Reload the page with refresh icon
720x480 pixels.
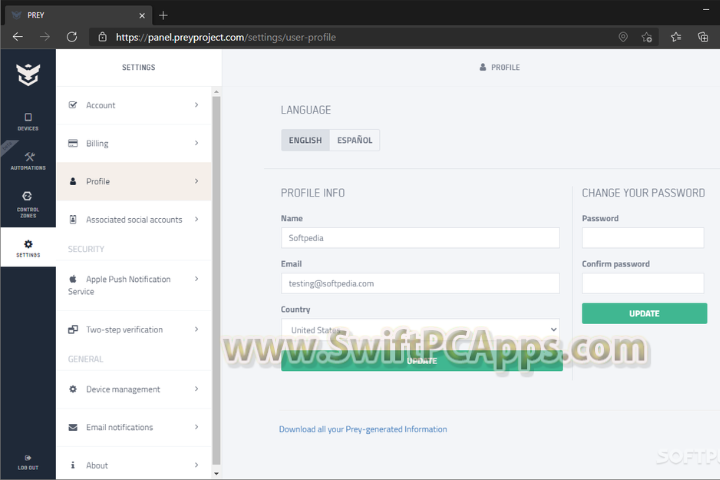point(72,37)
